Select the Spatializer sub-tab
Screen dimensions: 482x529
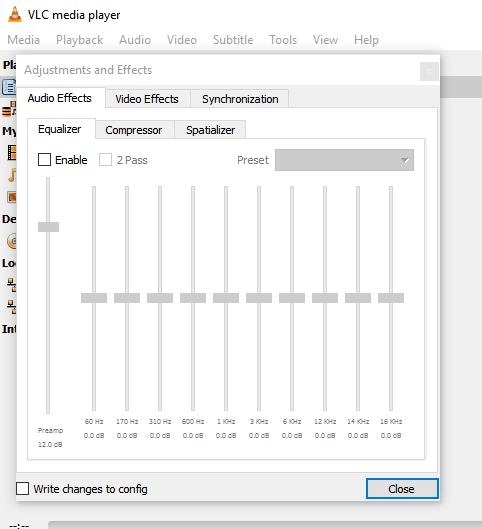(210, 130)
